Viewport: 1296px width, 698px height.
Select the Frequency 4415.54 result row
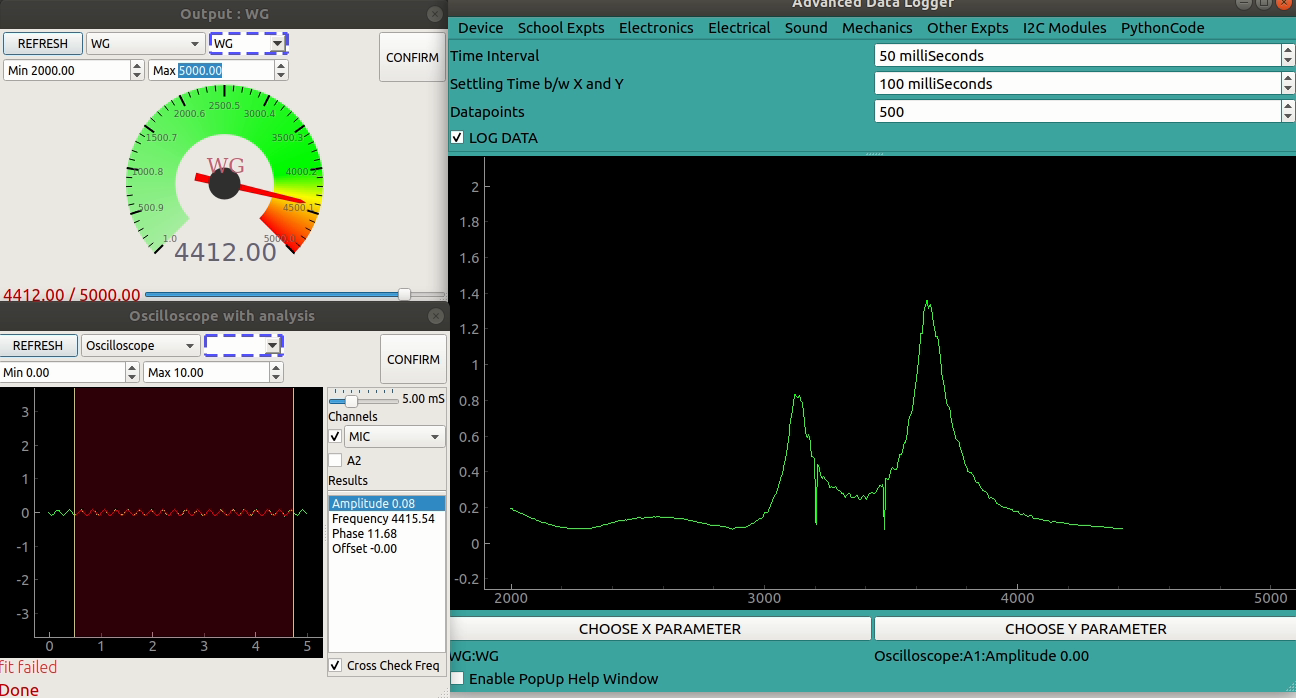pyautogui.click(x=384, y=519)
